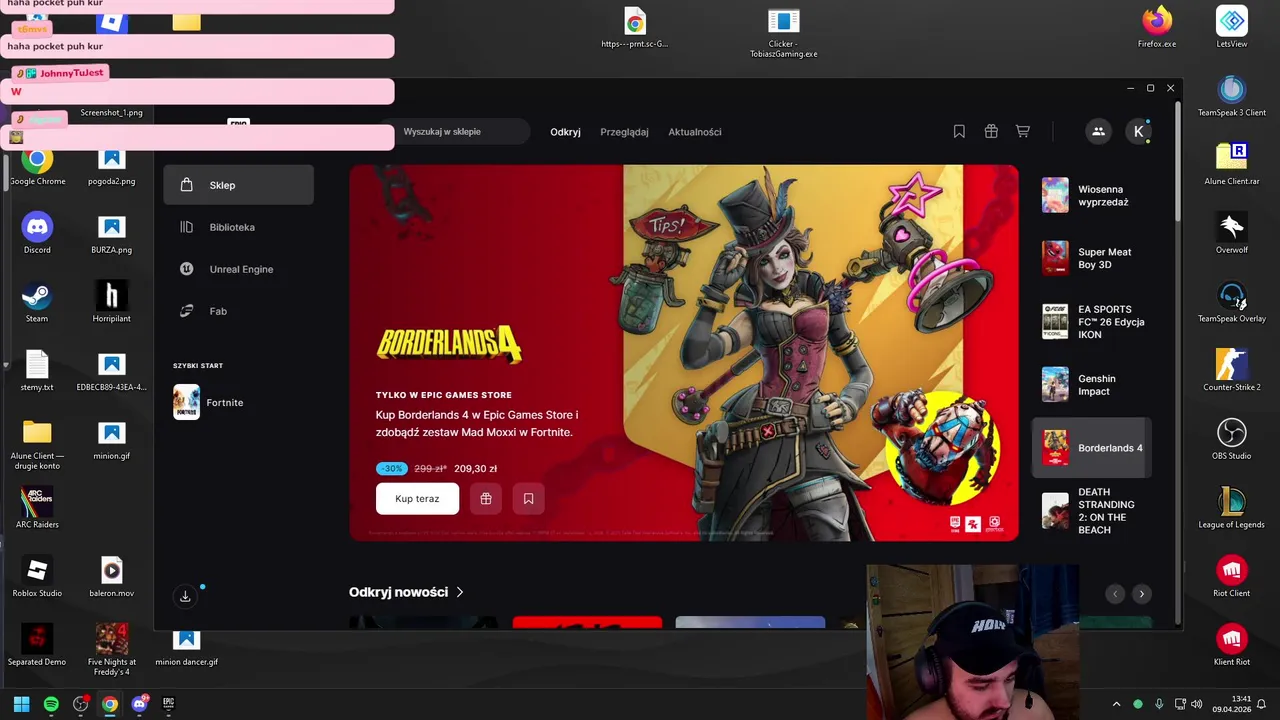Click the microphone icon in system tray
The image size is (1280, 720).
point(1159,704)
